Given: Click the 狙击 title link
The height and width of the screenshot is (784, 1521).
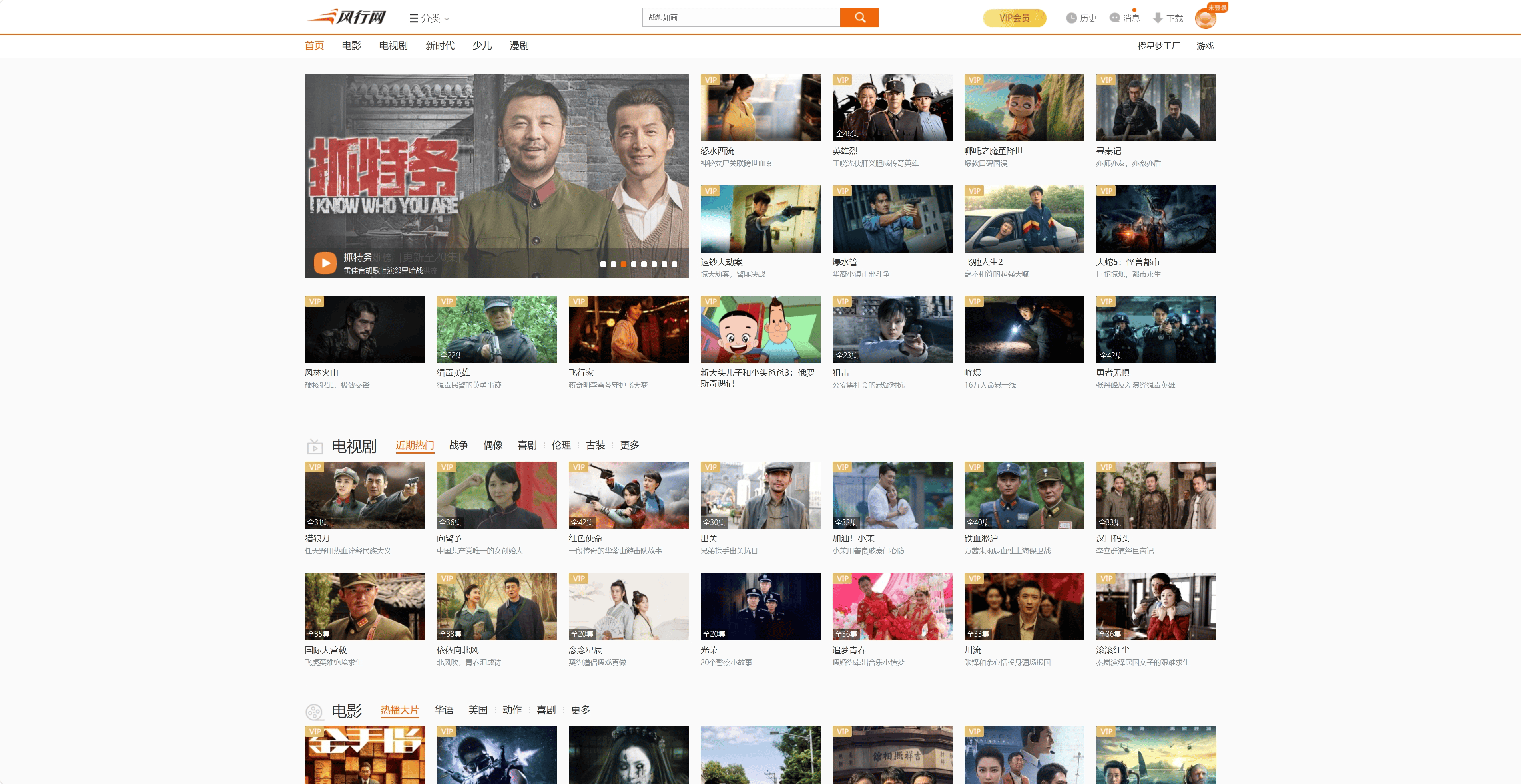Looking at the screenshot, I should pyautogui.click(x=841, y=373).
